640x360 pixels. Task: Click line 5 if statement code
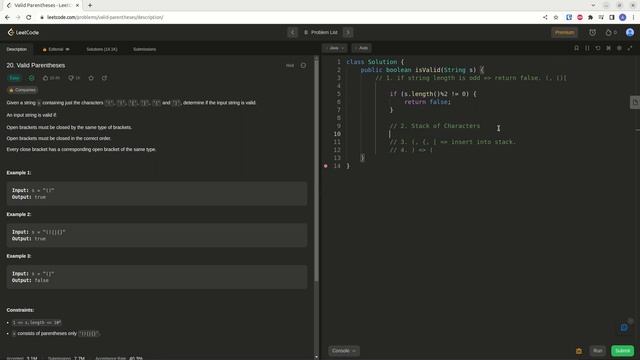[x=433, y=94]
